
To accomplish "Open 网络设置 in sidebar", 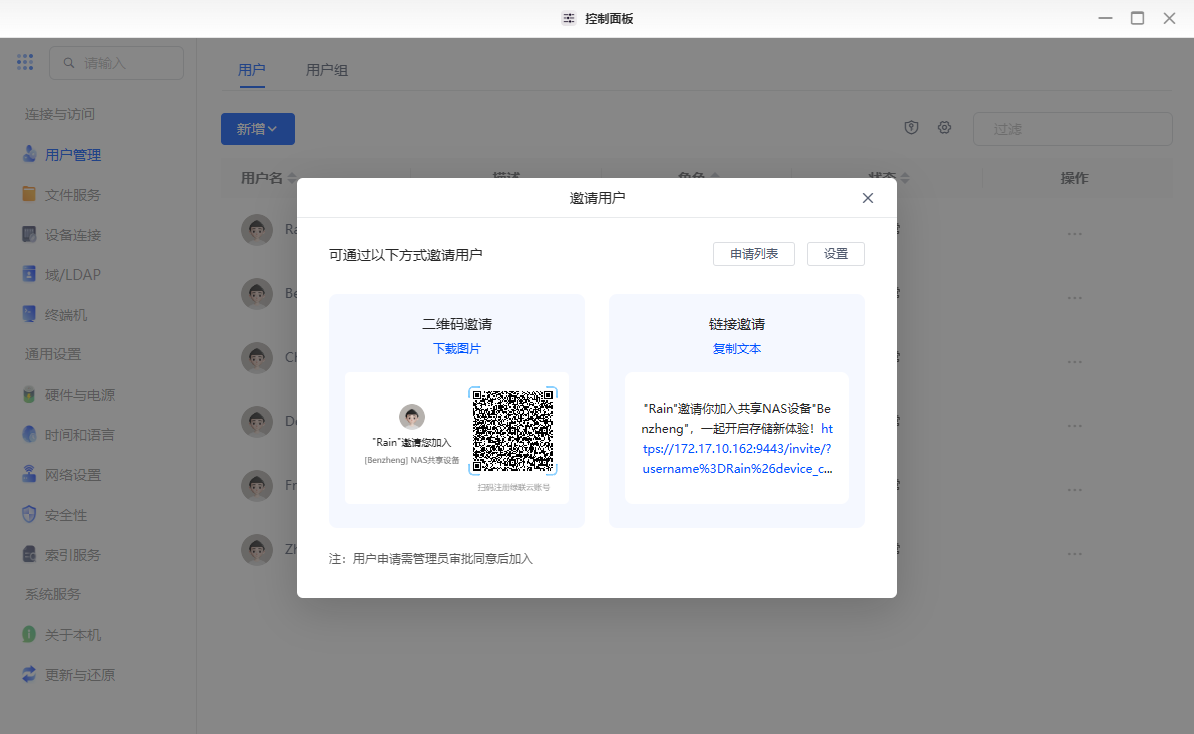I will coord(62,474).
